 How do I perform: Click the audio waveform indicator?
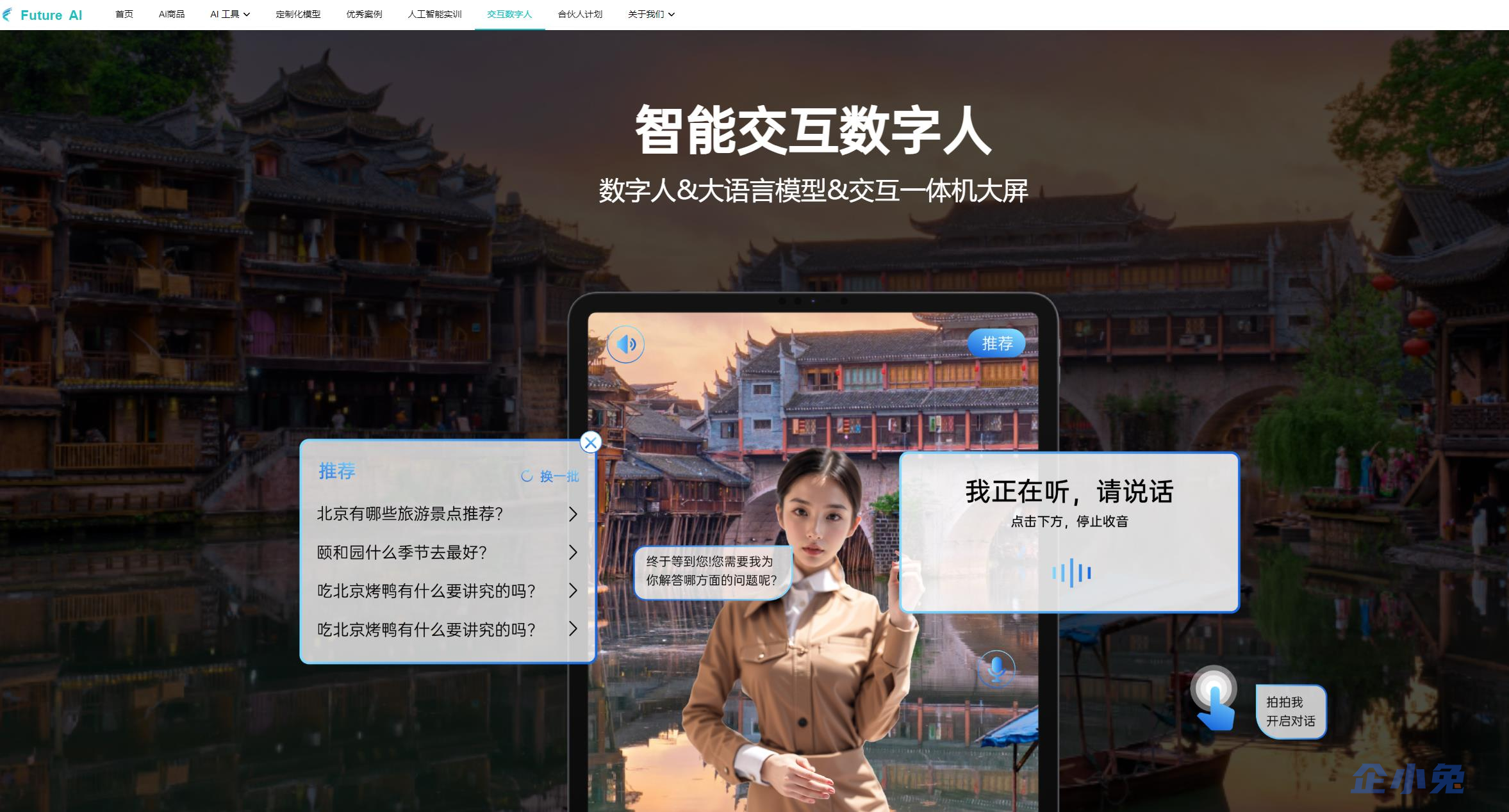point(1071,572)
